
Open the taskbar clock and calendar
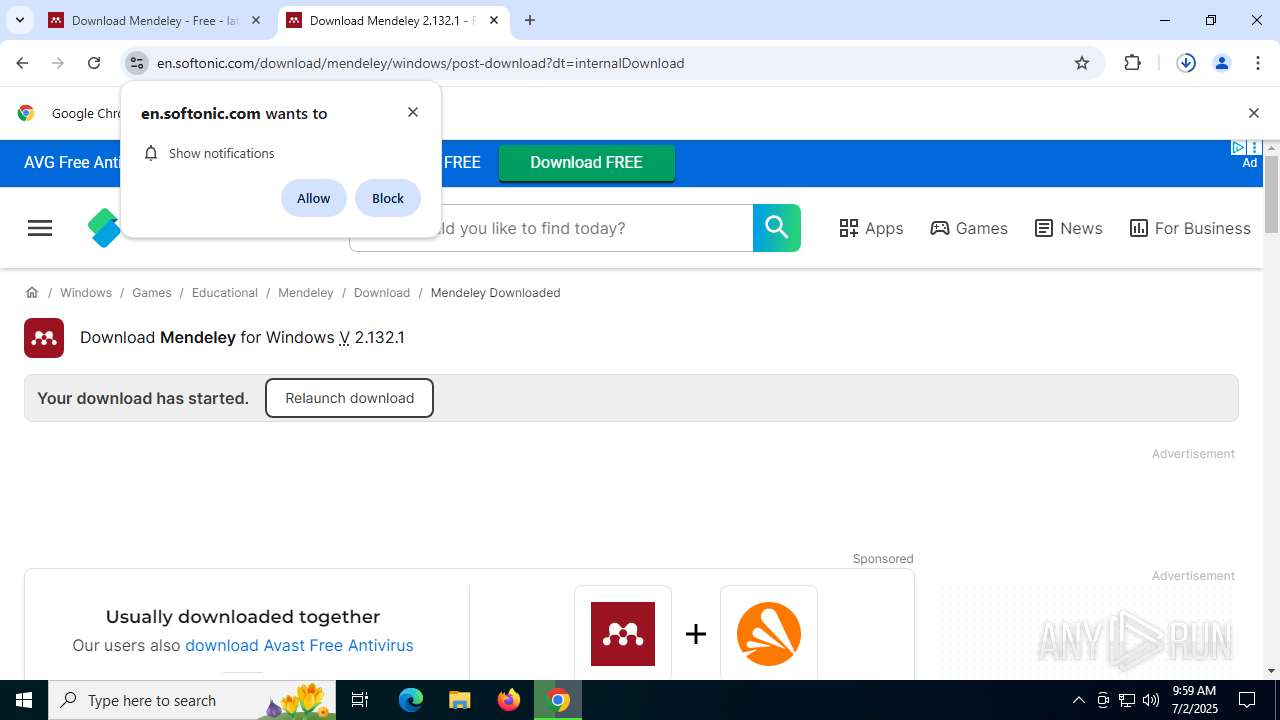pos(1194,700)
